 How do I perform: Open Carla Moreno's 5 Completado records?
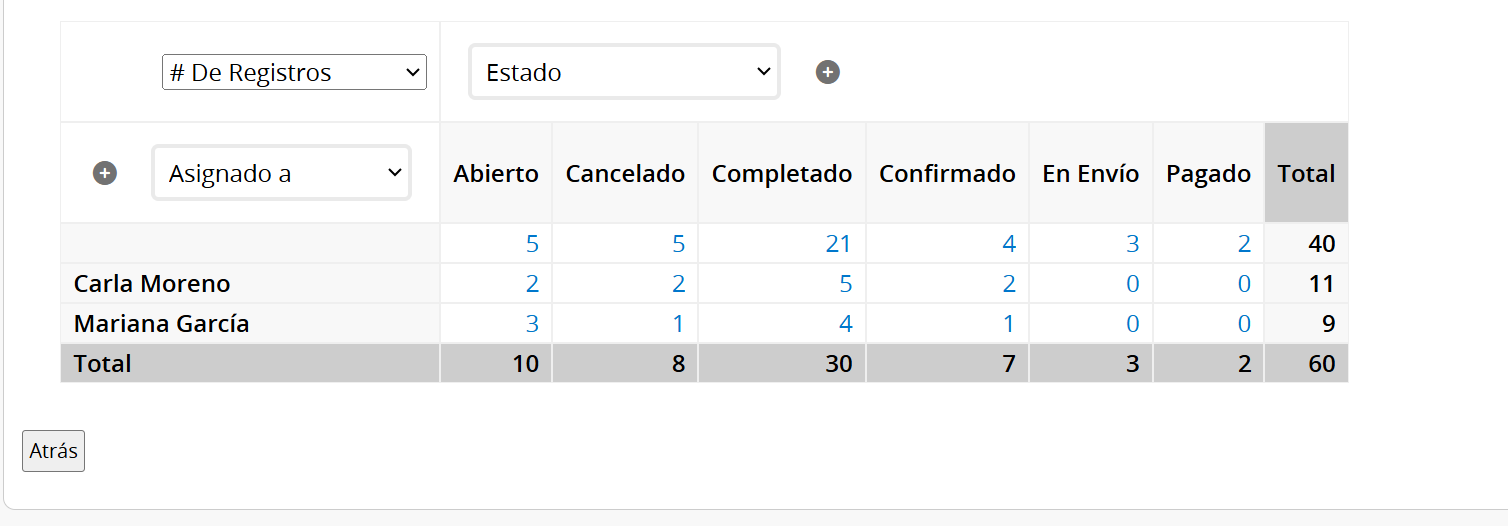(x=845, y=284)
